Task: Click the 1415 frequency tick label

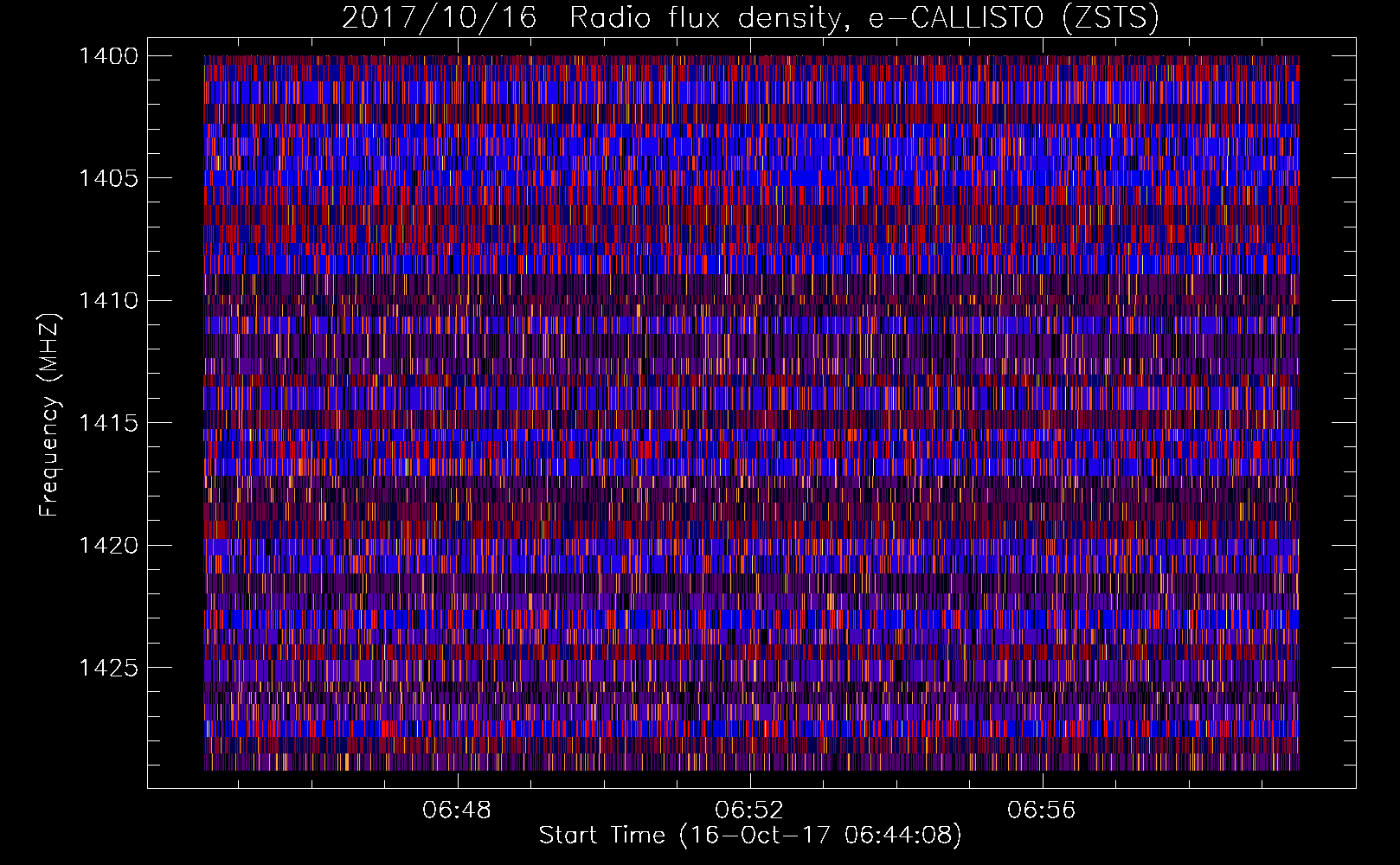Action: pos(108,423)
